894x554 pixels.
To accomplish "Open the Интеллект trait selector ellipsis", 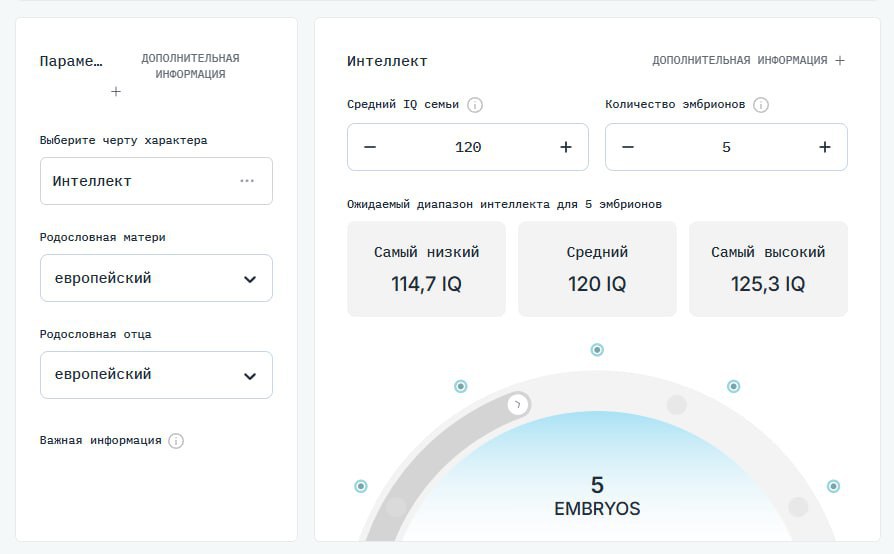I will [x=247, y=181].
